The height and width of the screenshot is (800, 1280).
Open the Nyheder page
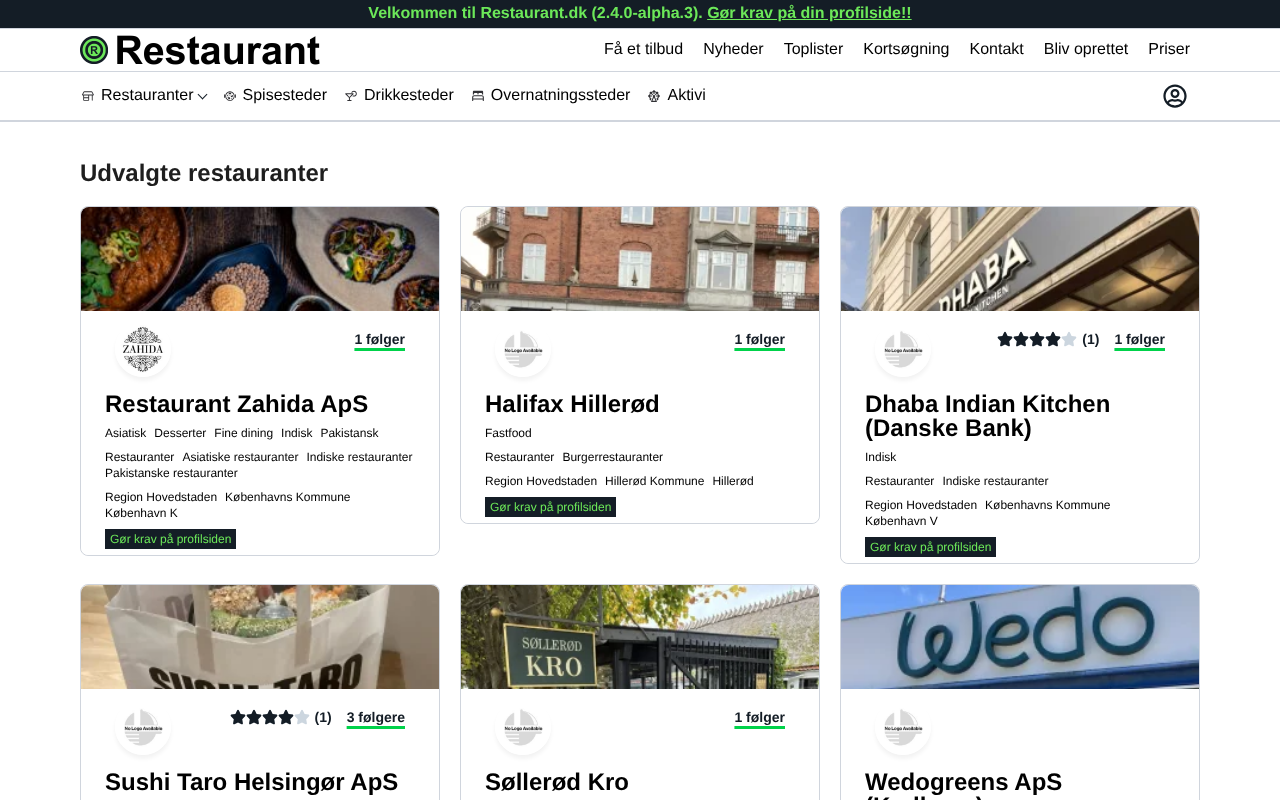[x=733, y=49]
